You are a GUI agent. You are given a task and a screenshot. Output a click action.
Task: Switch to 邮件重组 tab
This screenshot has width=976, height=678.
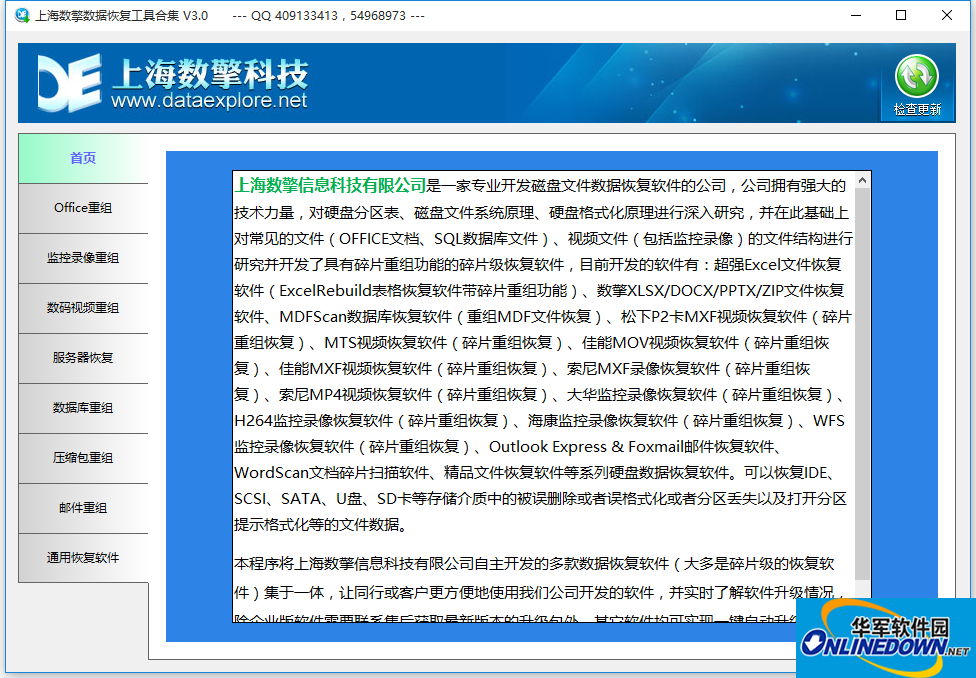coord(83,507)
